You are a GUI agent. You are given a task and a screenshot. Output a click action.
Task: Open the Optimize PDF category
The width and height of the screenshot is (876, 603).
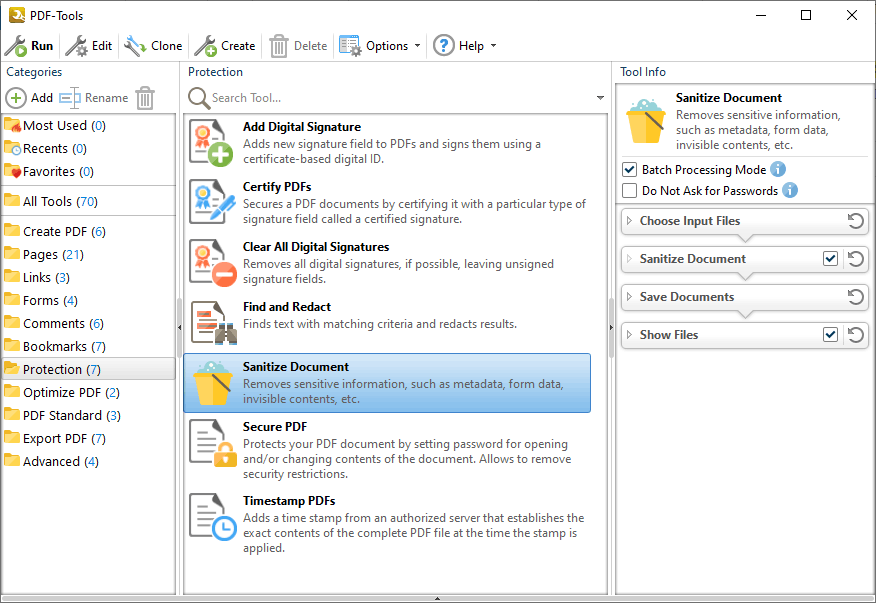point(89,392)
